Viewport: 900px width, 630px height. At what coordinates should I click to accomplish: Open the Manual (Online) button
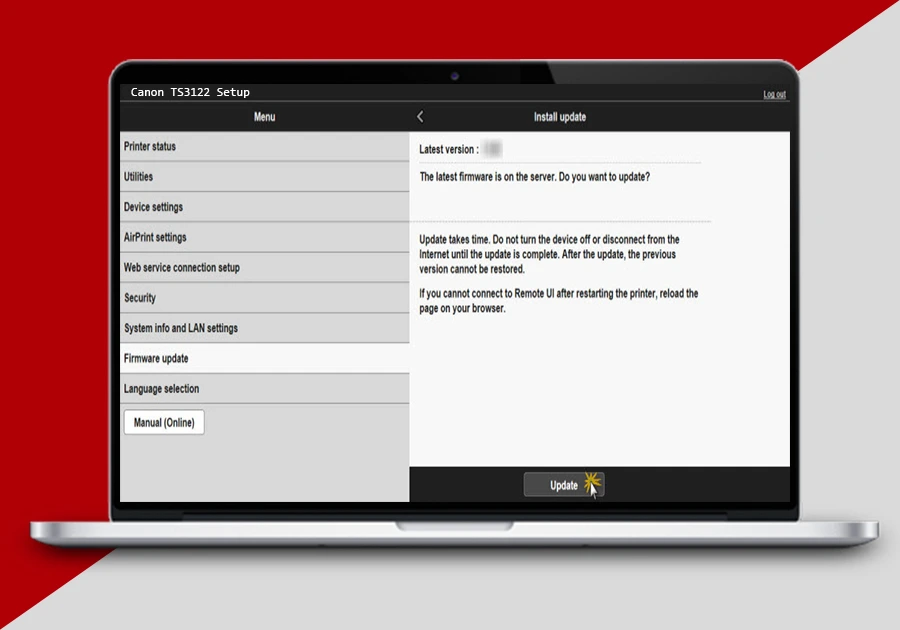(164, 422)
